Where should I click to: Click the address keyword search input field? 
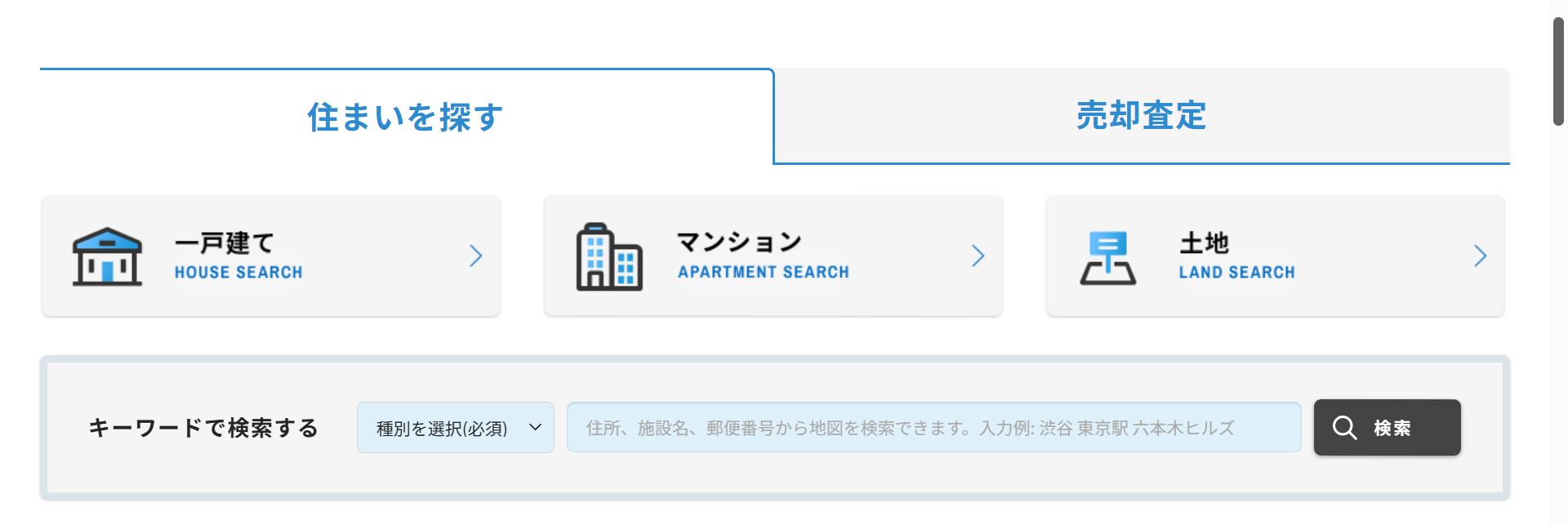pos(933,428)
